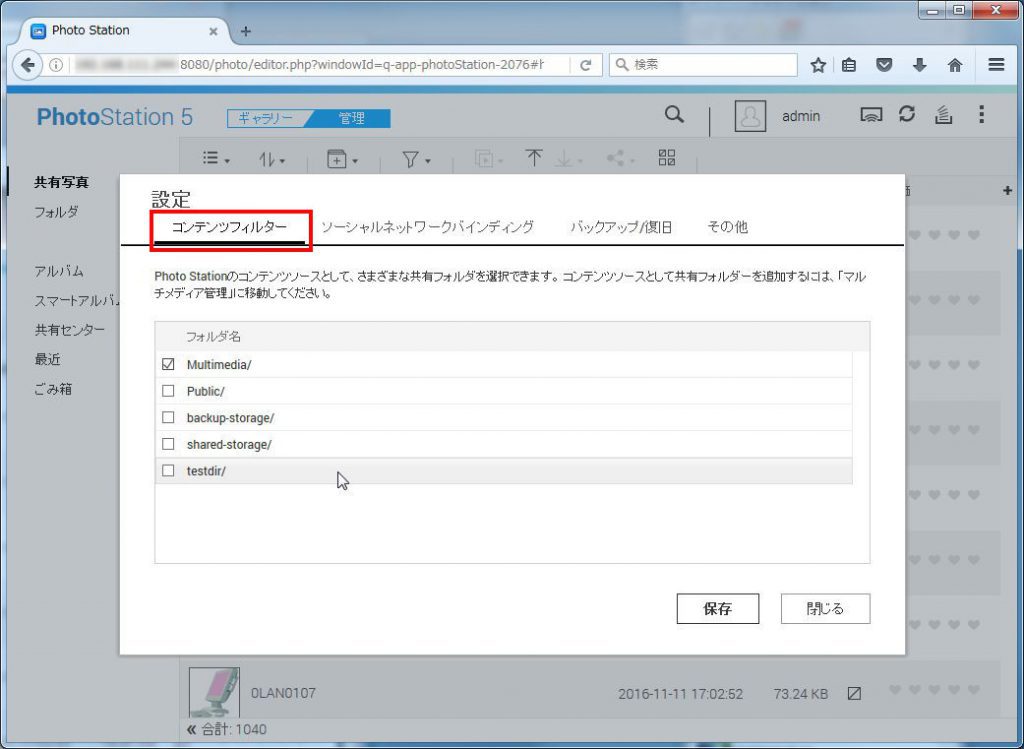Click the admin user avatar icon
This screenshot has height=749, width=1024.
750,116
